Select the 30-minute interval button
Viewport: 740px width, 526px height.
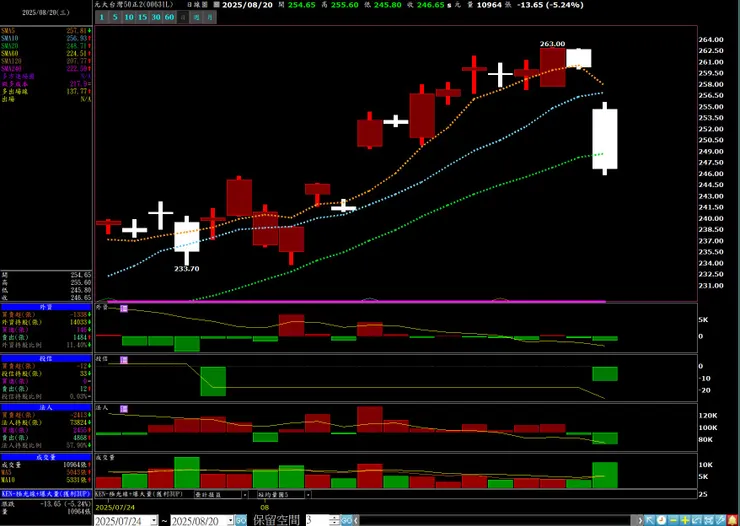click(156, 17)
